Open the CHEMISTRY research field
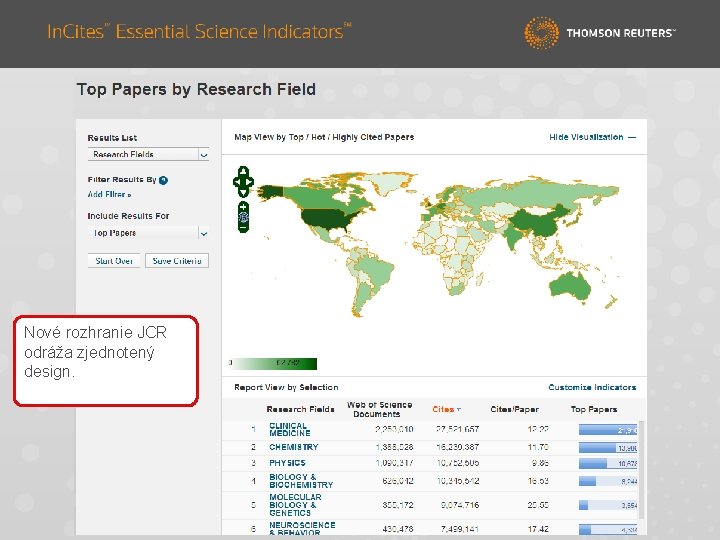The height and width of the screenshot is (540, 720). 294,447
